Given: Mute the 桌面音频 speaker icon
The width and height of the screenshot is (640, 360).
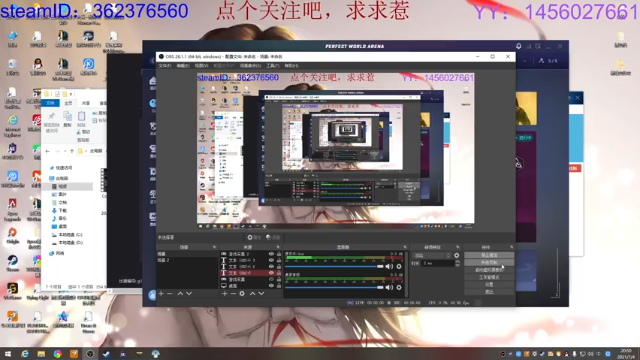Looking at the screenshot, I should point(389,287).
